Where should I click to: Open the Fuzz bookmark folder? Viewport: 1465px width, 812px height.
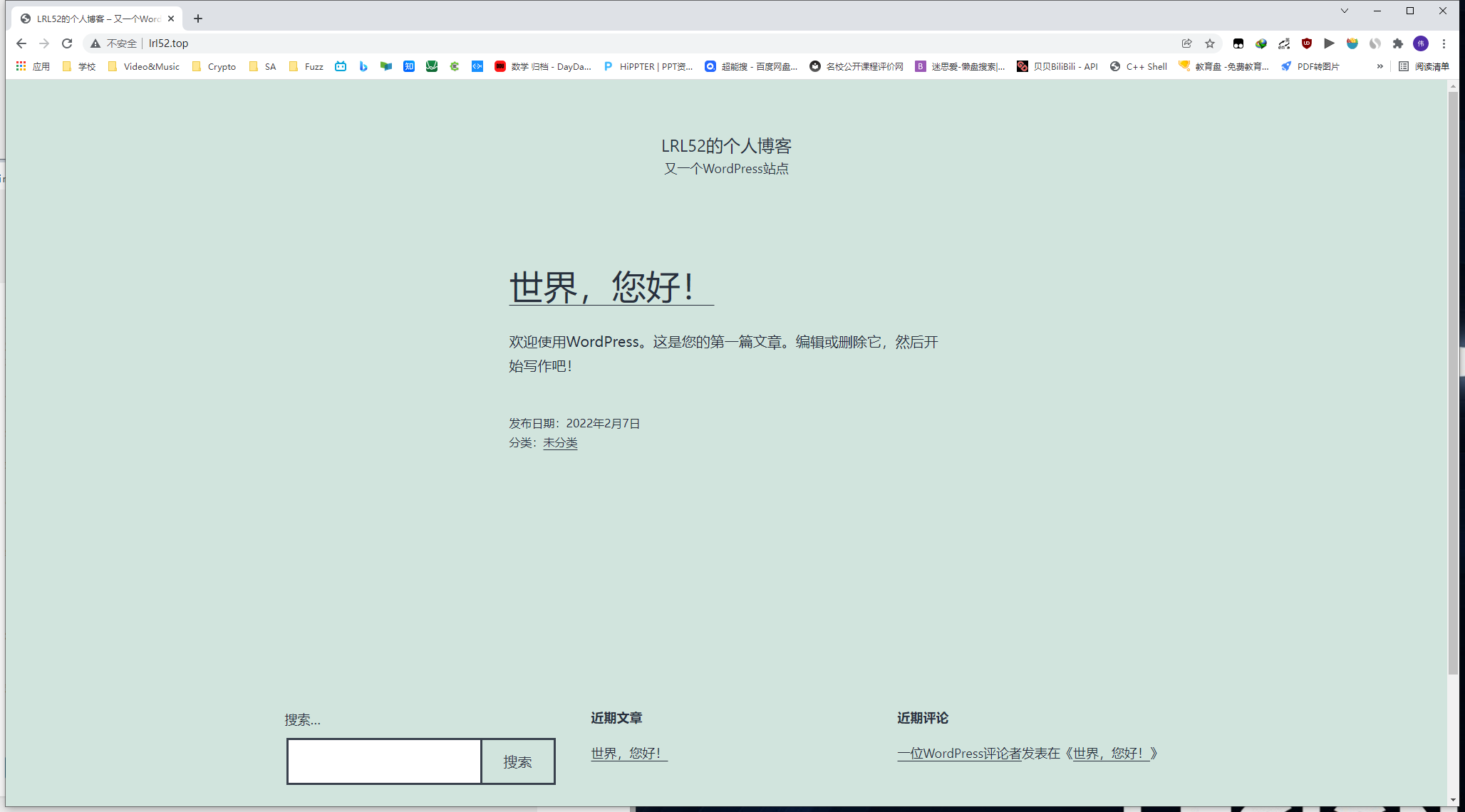[x=306, y=66]
